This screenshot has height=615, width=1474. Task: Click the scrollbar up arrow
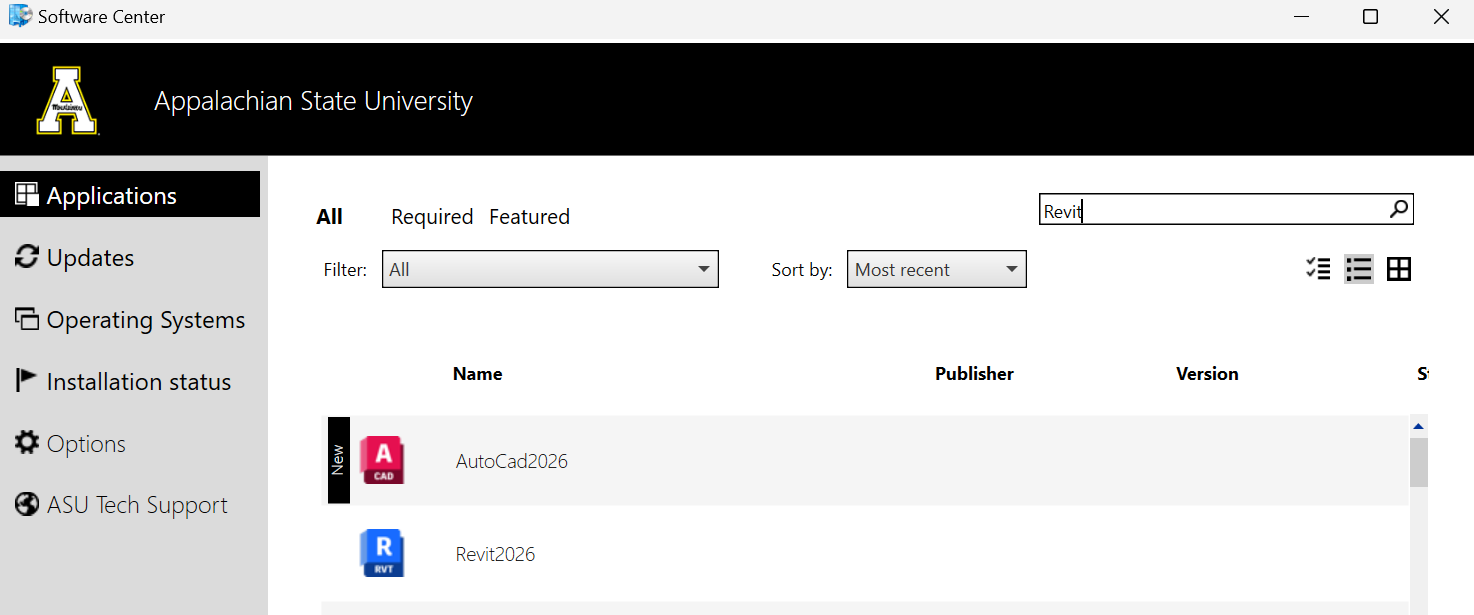point(1418,426)
